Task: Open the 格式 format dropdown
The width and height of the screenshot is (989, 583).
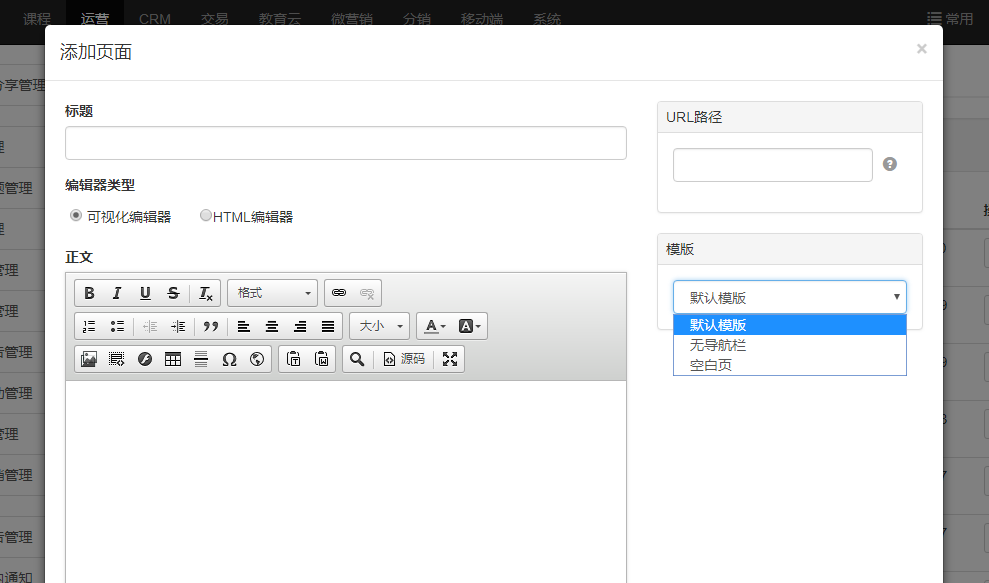Action: [x=272, y=293]
